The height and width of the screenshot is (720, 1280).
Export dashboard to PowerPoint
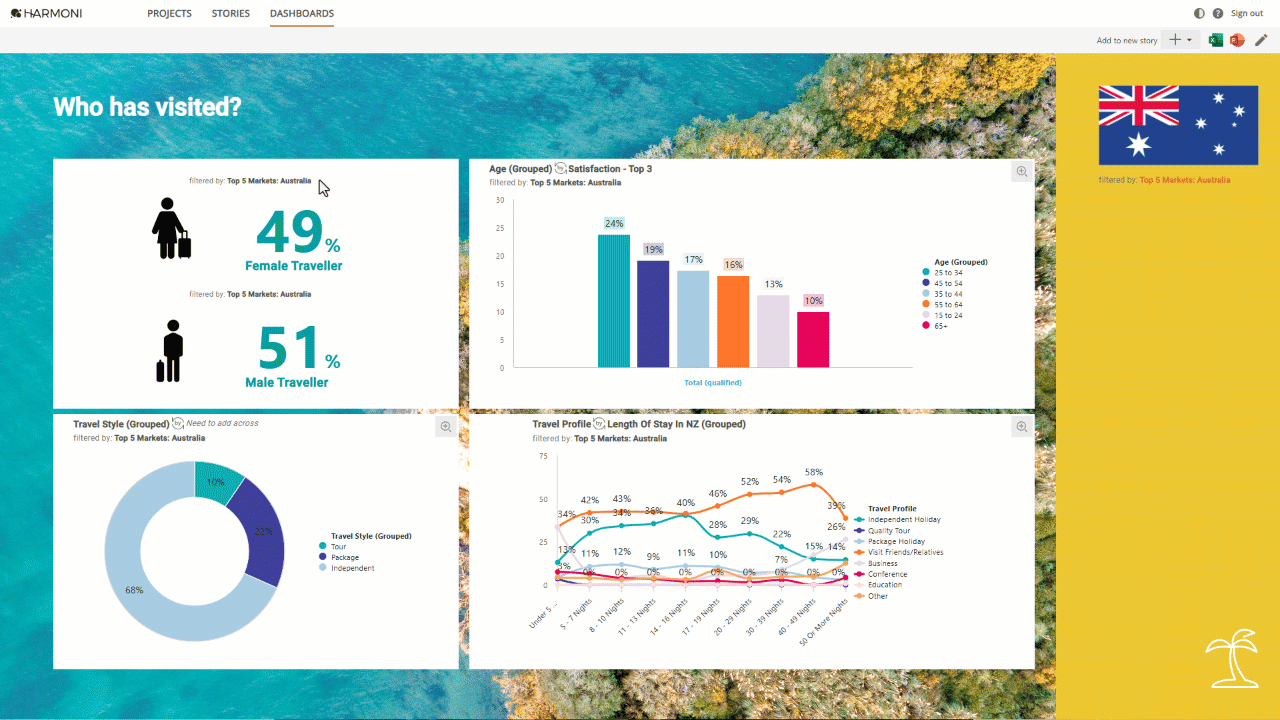pyautogui.click(x=1237, y=40)
